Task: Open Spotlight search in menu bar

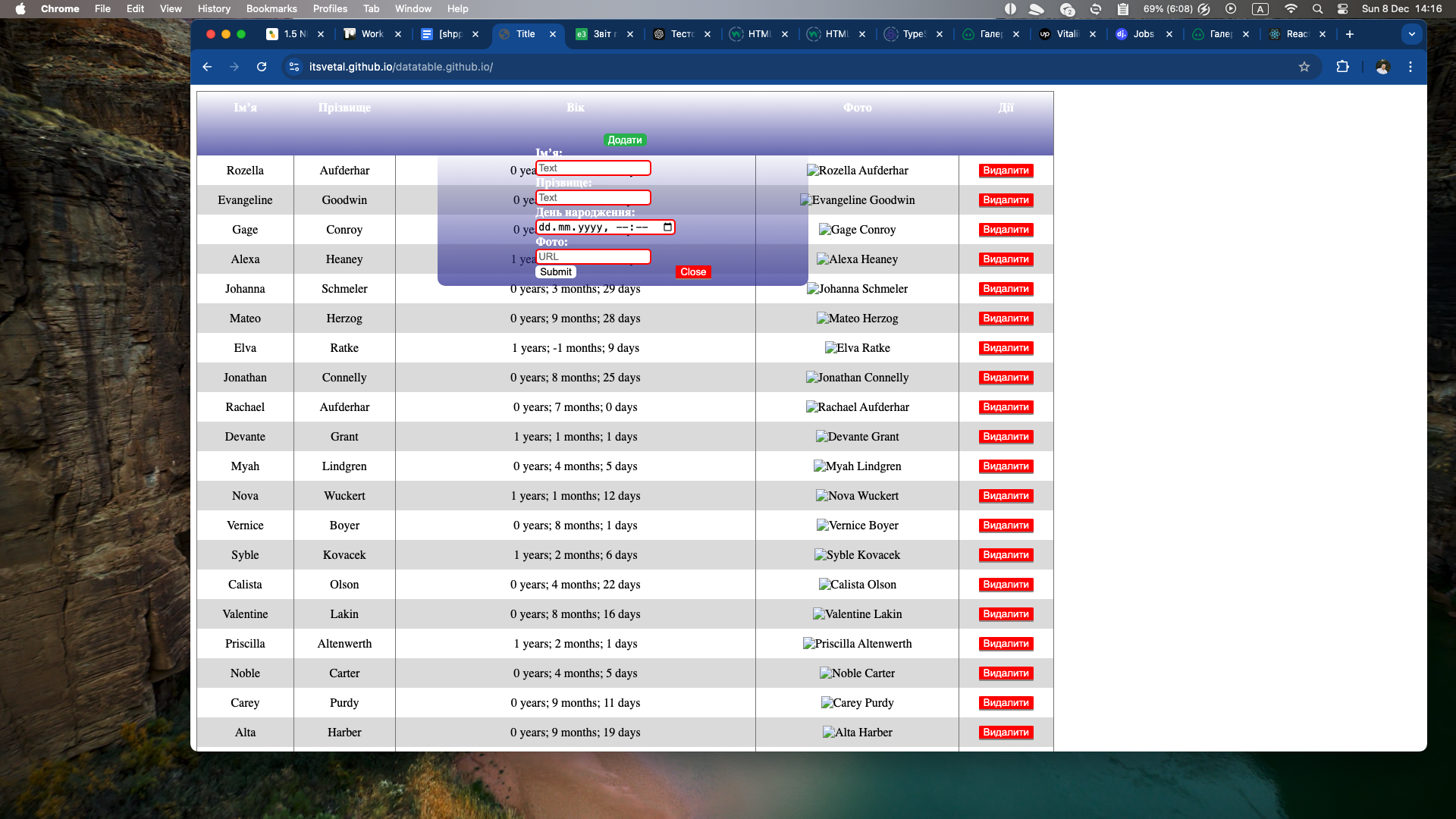Action: pyautogui.click(x=1318, y=8)
